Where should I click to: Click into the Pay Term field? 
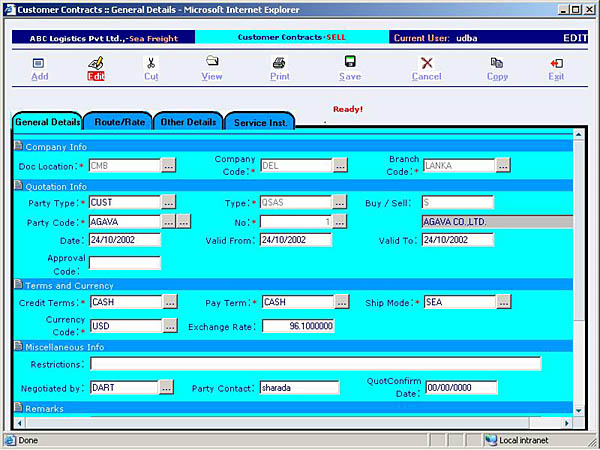point(298,302)
